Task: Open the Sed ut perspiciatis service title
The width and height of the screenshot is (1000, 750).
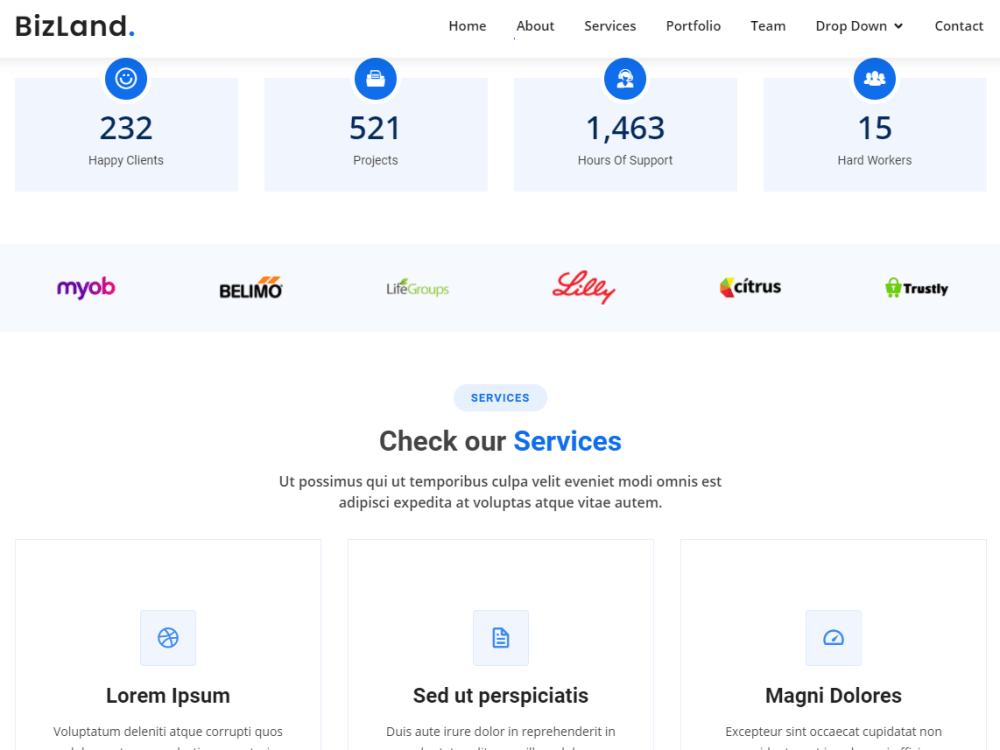Action: [x=501, y=696]
